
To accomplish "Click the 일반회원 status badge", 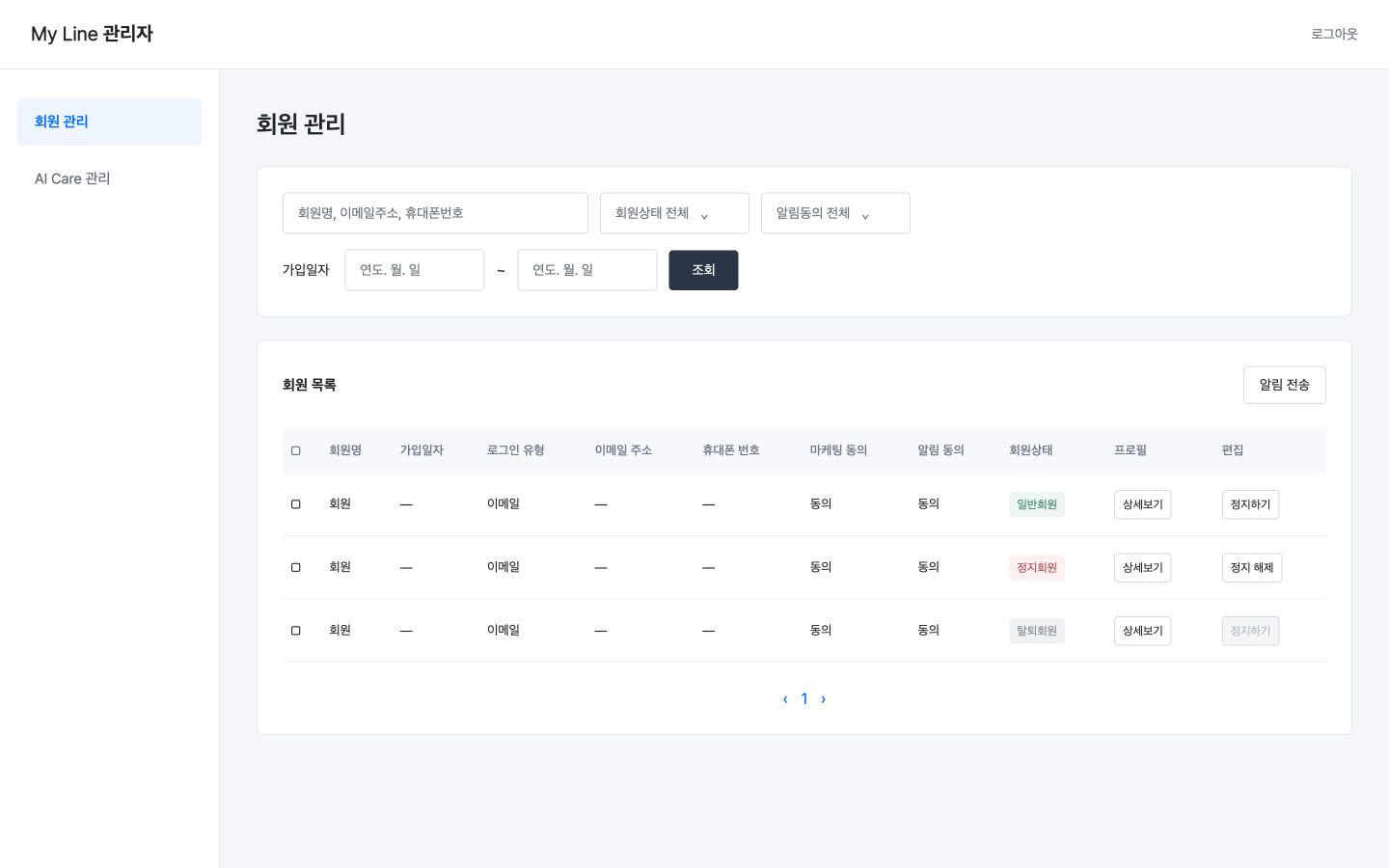I will coord(1037,504).
